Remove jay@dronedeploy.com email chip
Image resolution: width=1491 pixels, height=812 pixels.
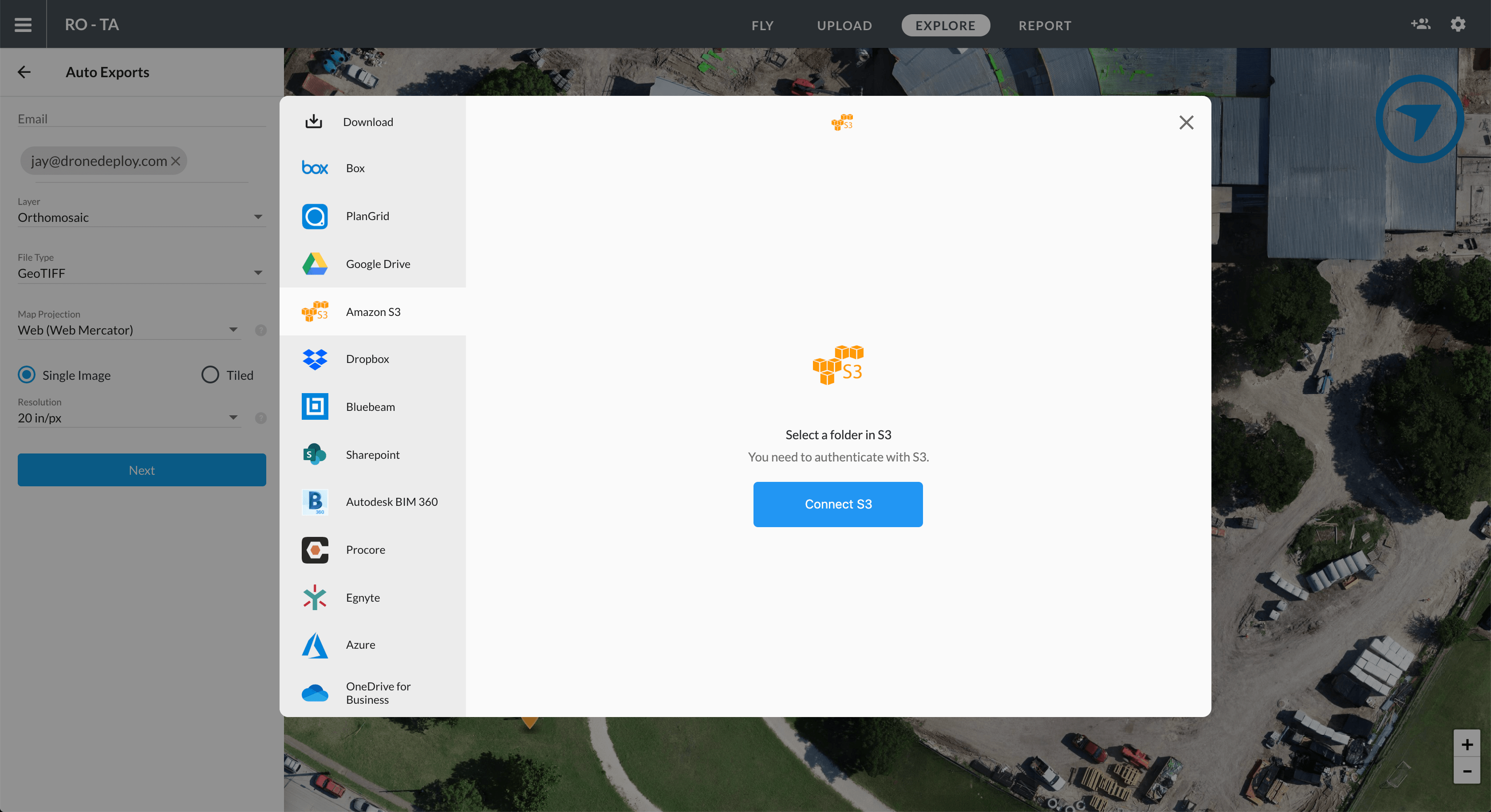(x=176, y=161)
